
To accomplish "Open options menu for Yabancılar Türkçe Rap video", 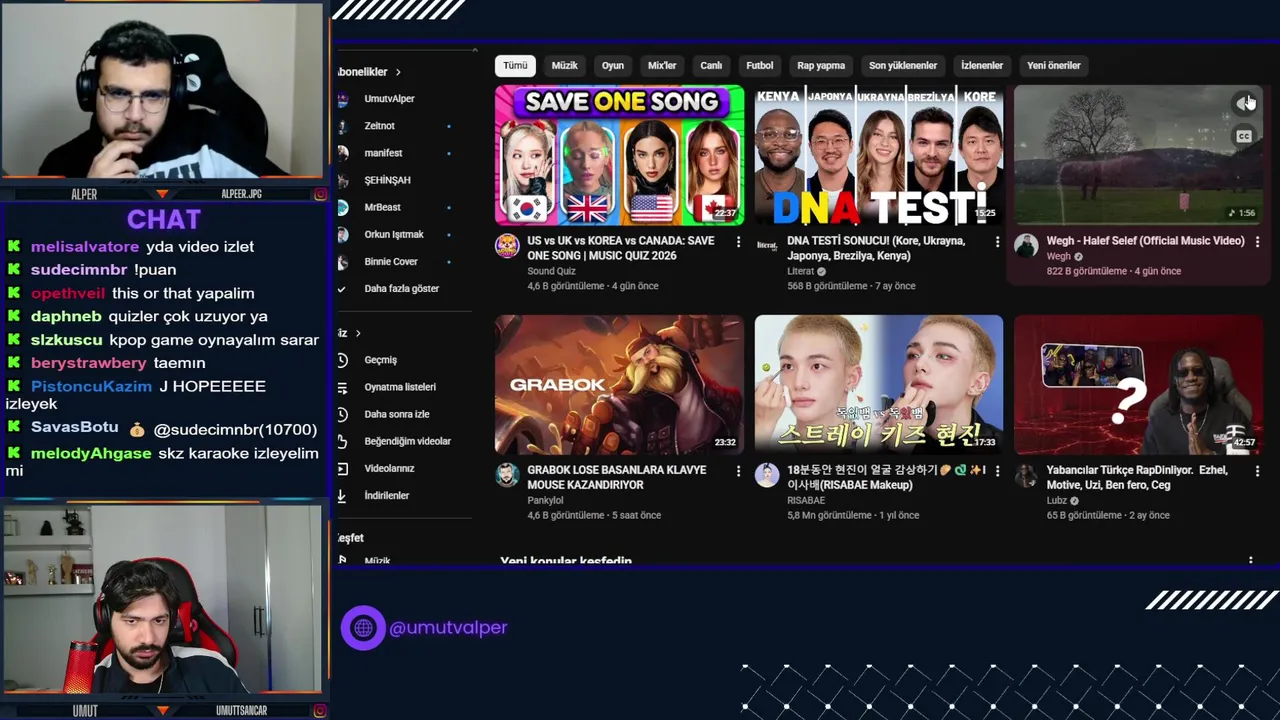I will (1257, 471).
